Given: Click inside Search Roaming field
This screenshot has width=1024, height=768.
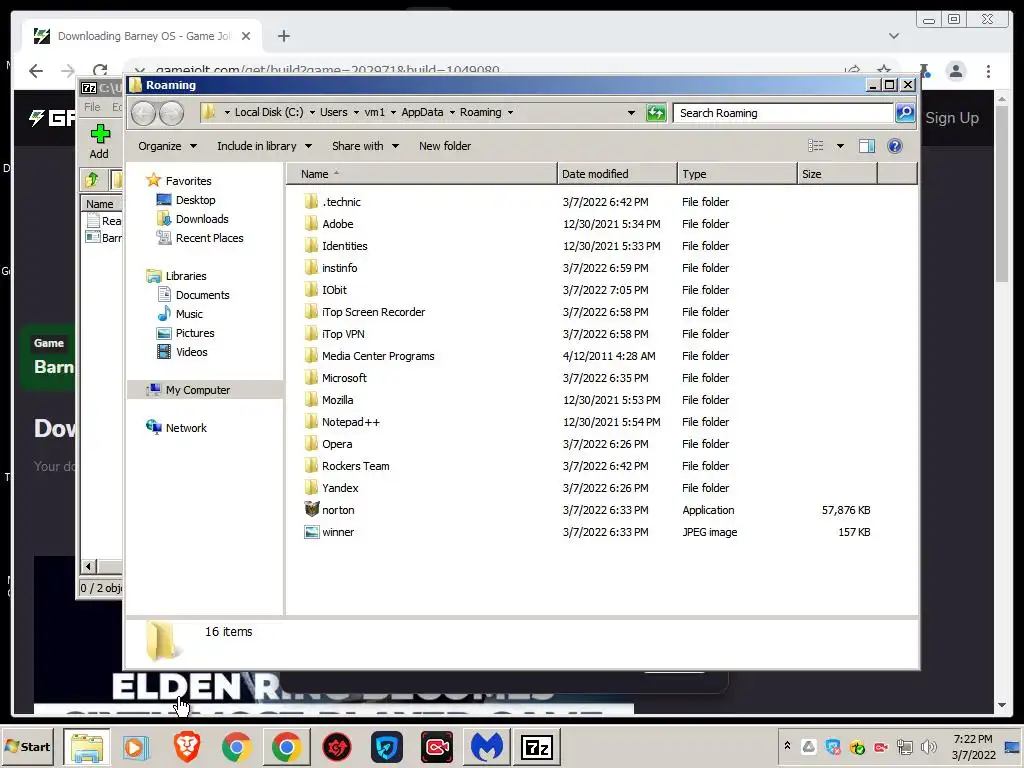Looking at the screenshot, I should (783, 113).
